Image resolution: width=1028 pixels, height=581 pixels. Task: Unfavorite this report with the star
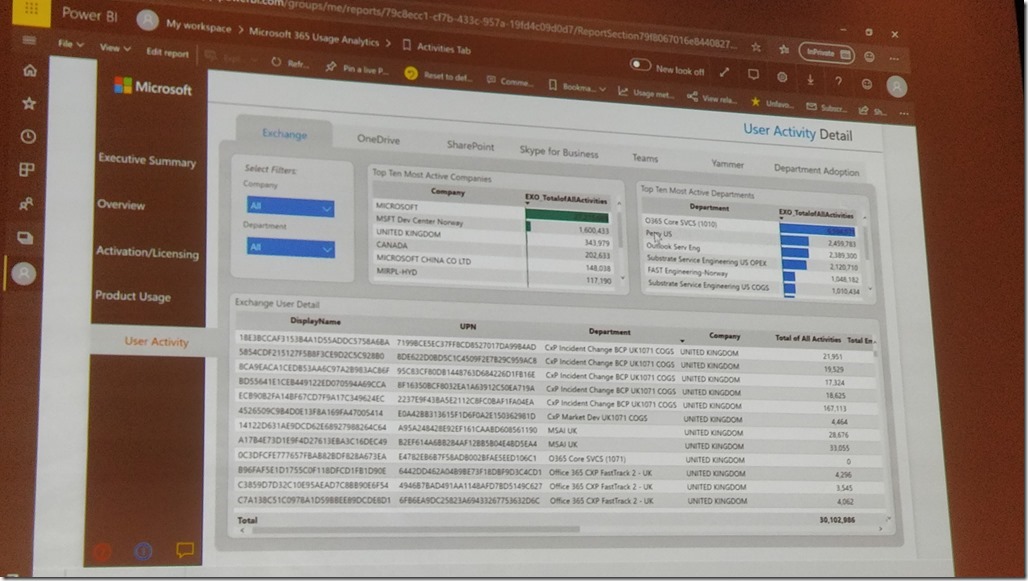772,103
